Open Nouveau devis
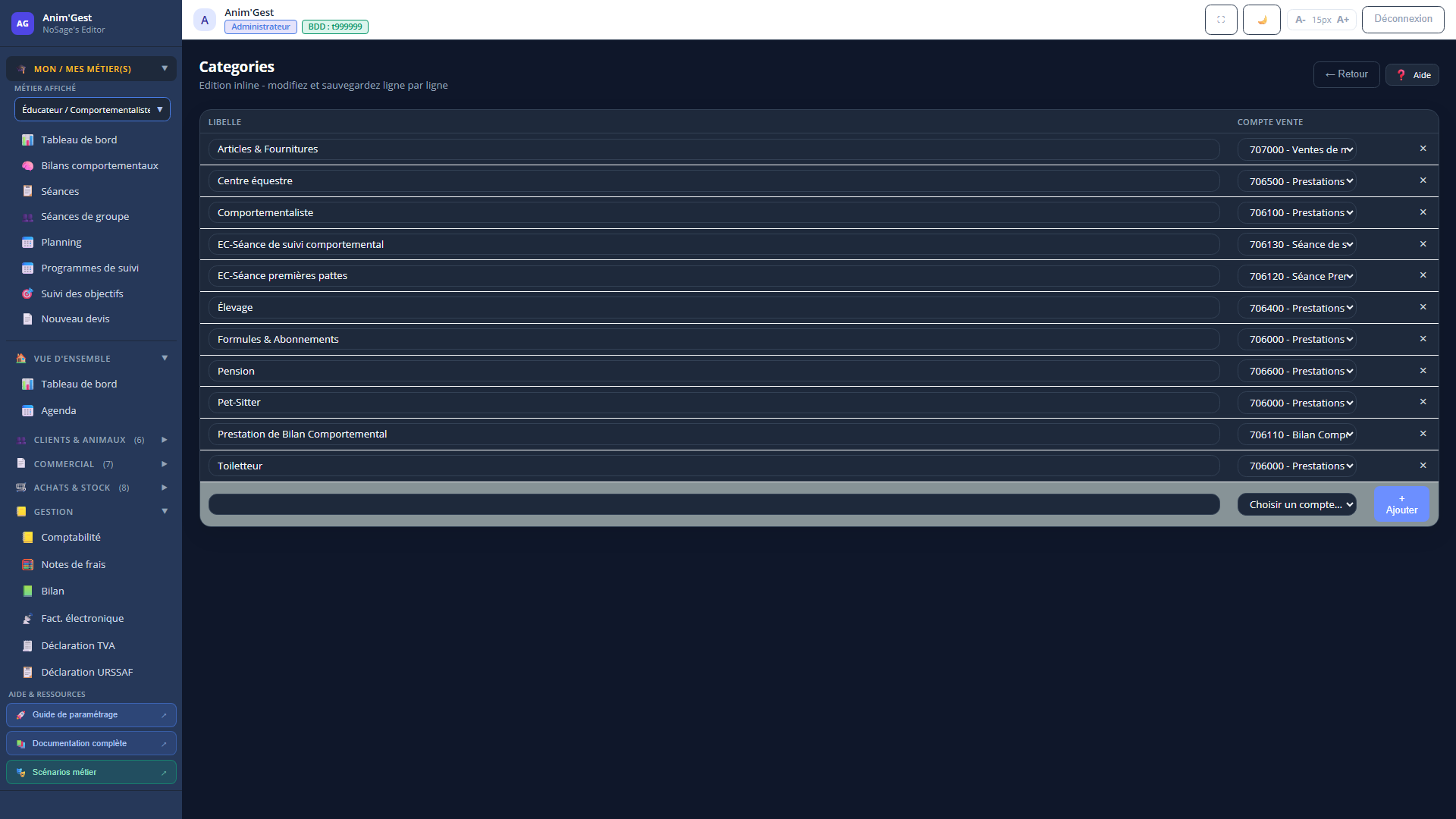This screenshot has height=819, width=1456. pos(91,318)
